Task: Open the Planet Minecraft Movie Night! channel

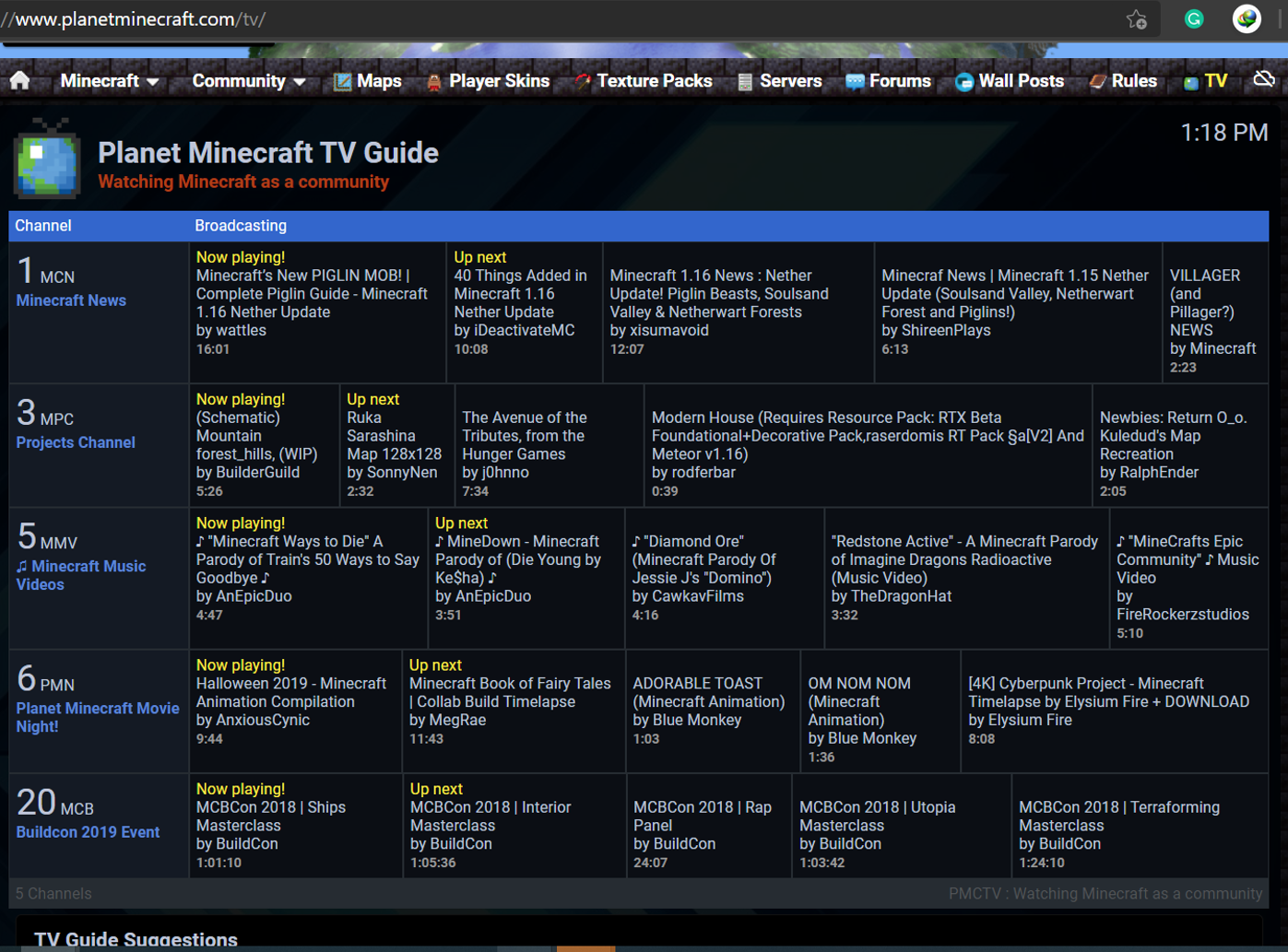Action: click(98, 717)
